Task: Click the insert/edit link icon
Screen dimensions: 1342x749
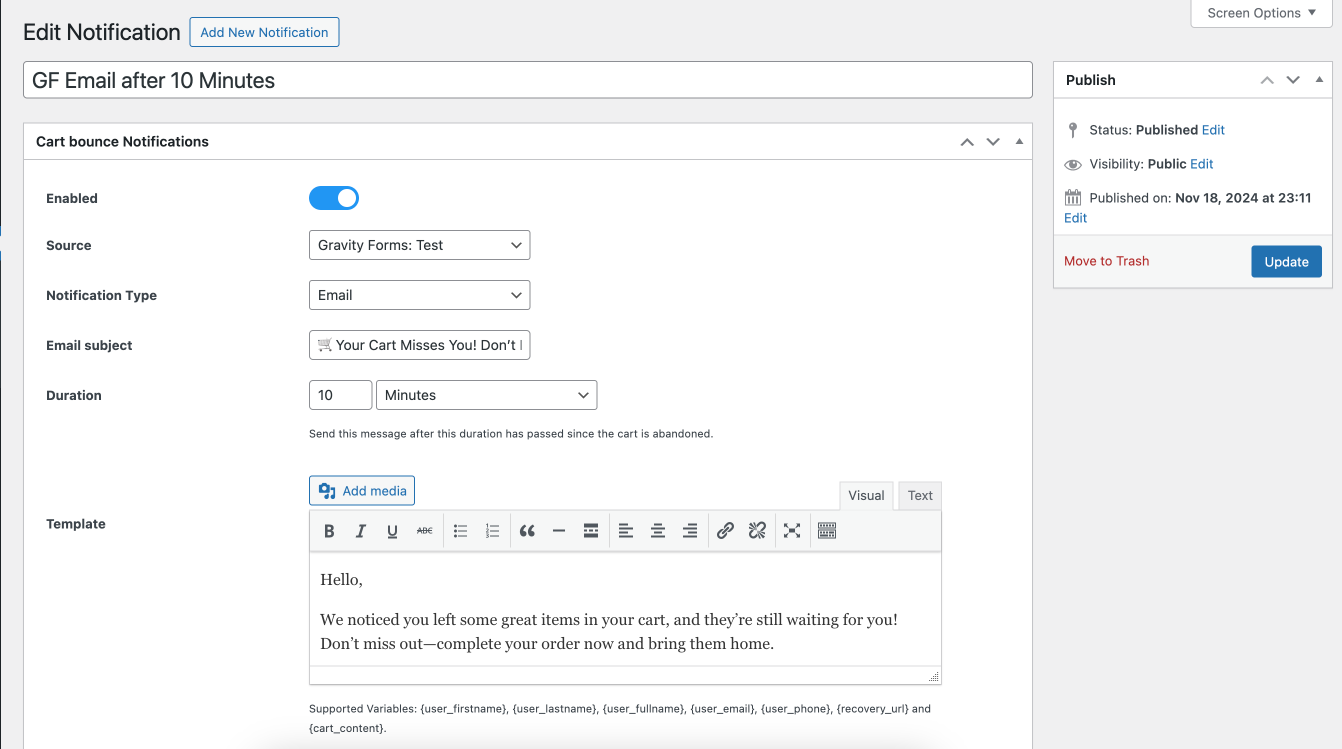Action: [725, 531]
